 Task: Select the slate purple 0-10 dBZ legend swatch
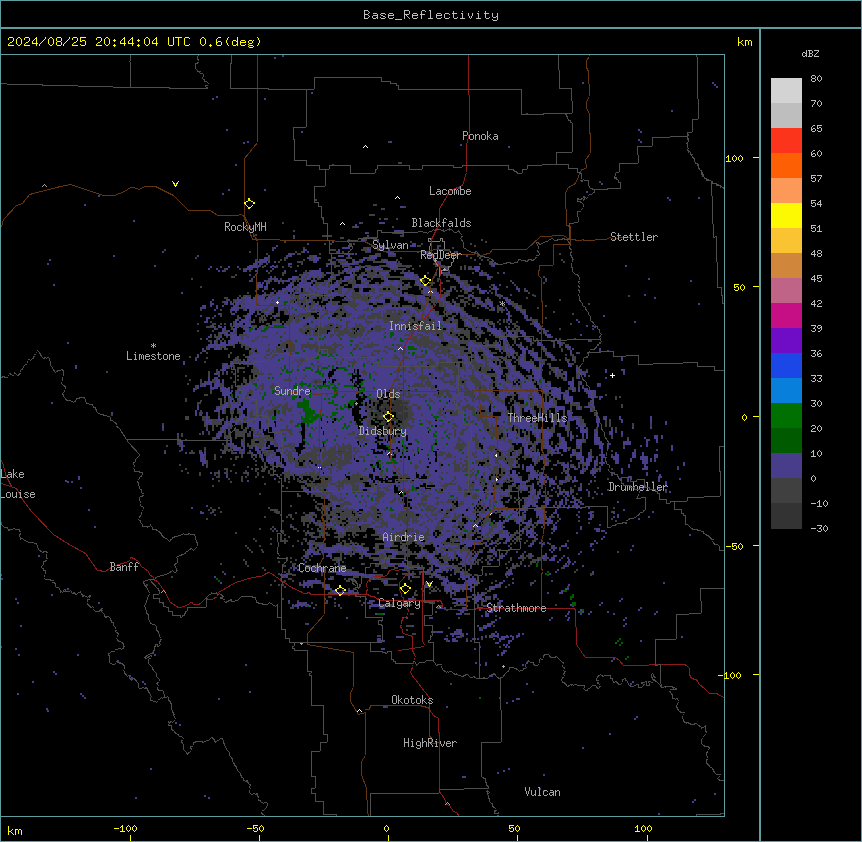[x=786, y=466]
